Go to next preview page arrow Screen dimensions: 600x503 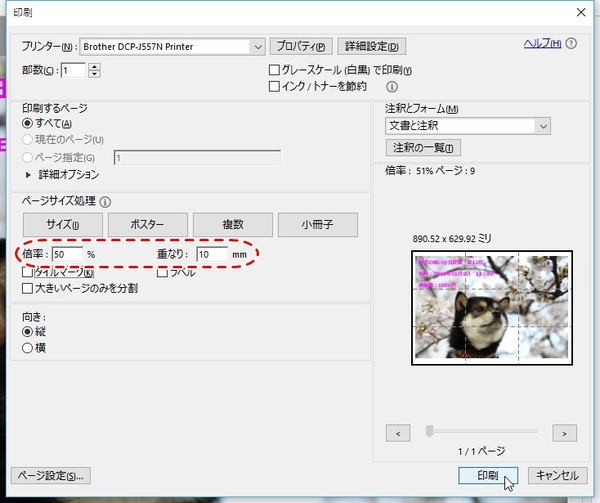pyautogui.click(x=564, y=433)
